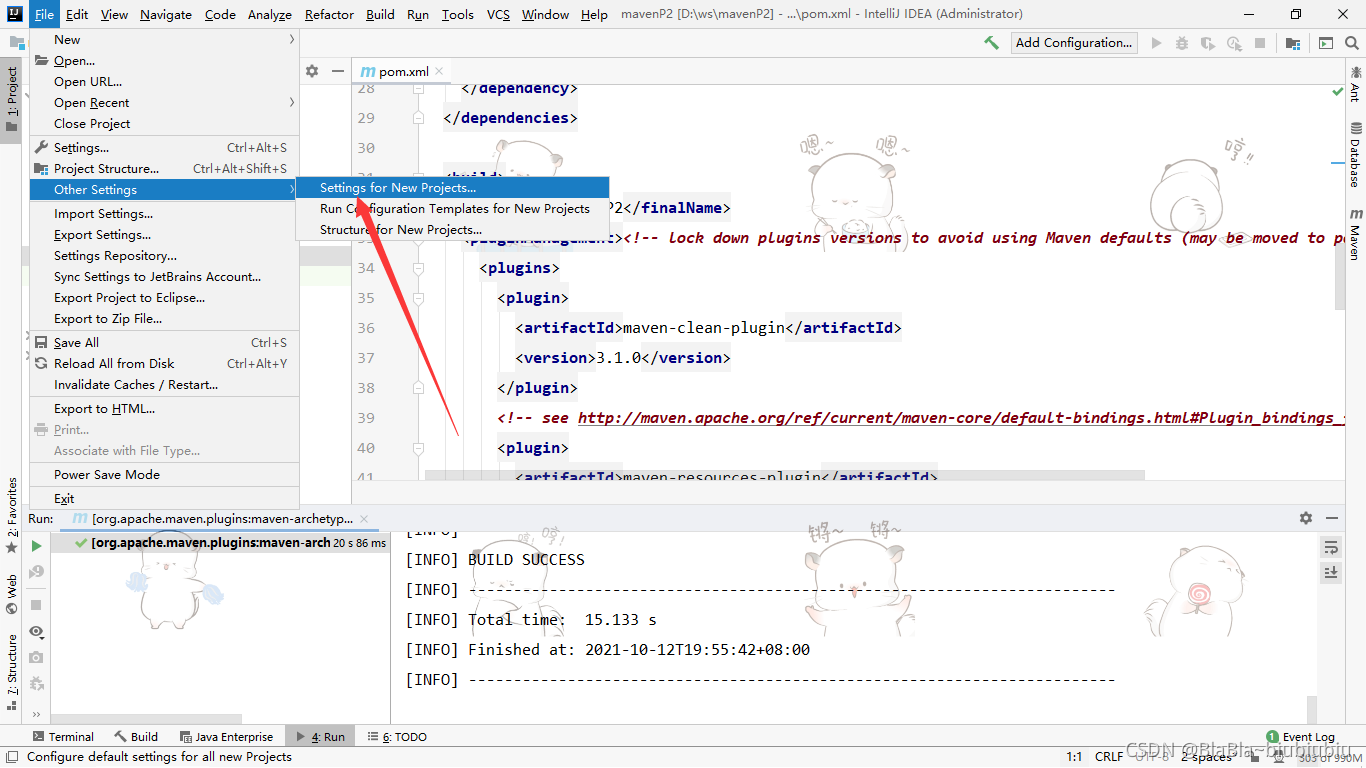Open Run panel settings gear icon

point(1305,518)
